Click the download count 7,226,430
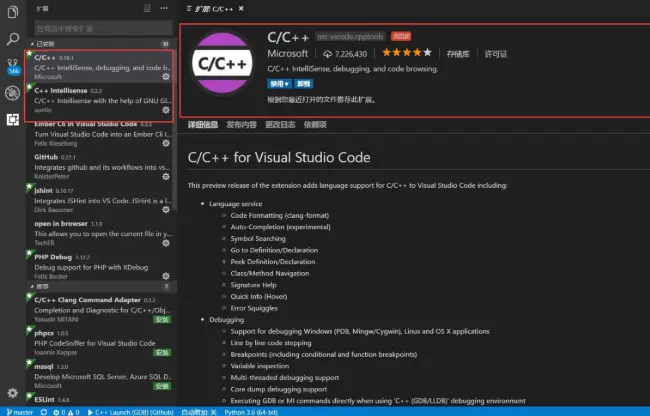This screenshot has height=416, width=650. (x=345, y=54)
